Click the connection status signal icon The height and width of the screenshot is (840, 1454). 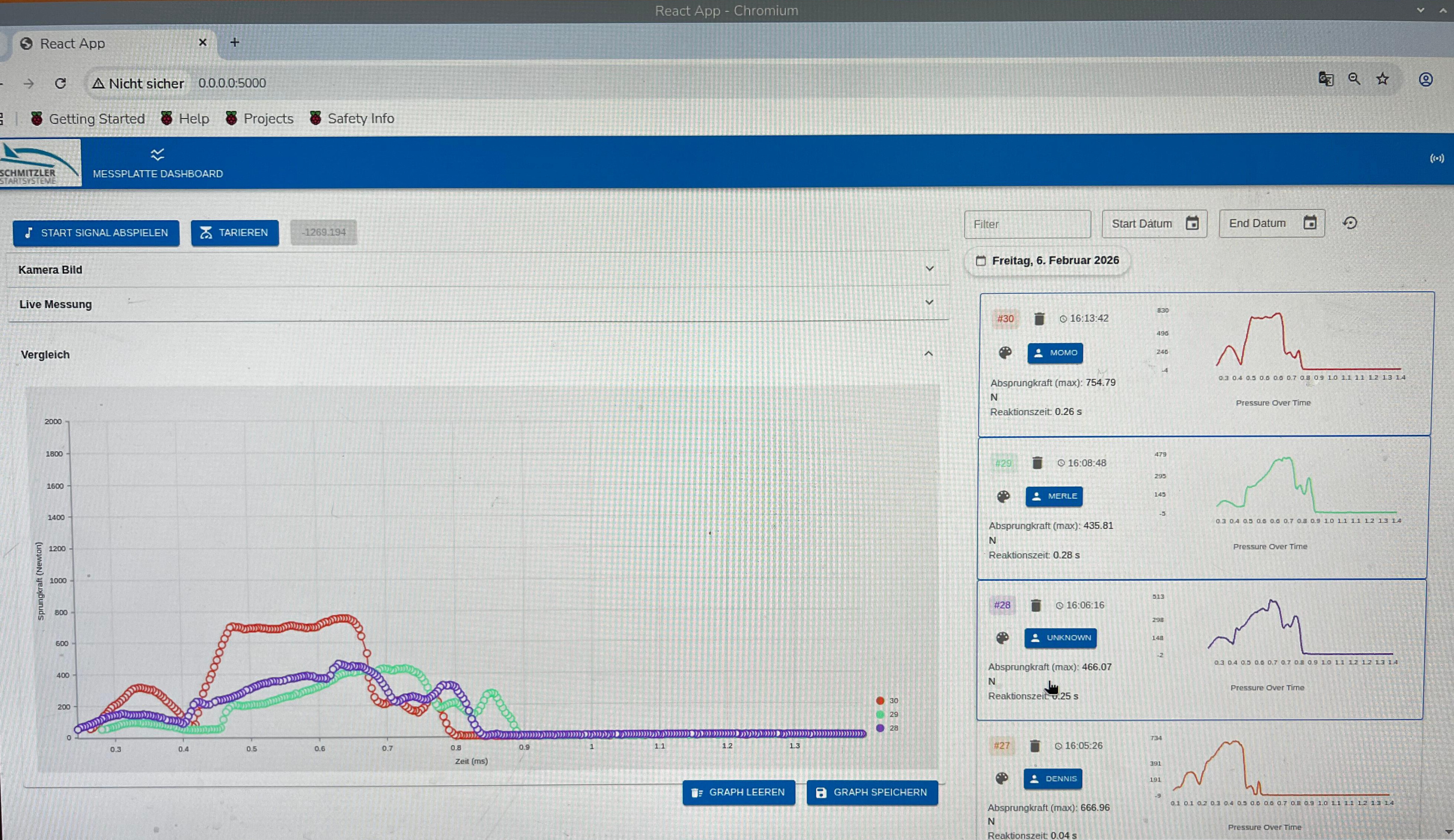pos(1437,159)
